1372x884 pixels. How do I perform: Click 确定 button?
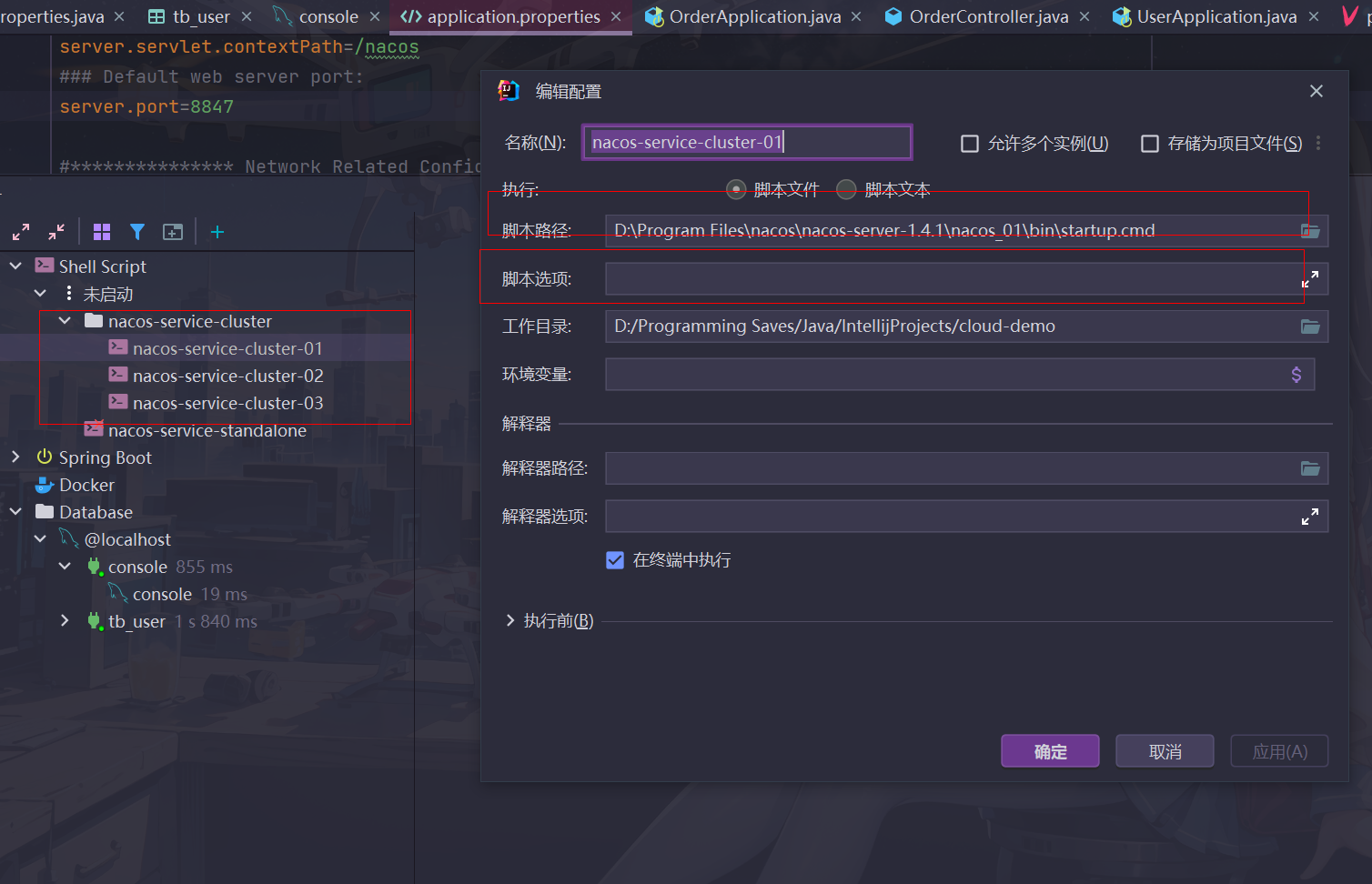coord(1050,751)
